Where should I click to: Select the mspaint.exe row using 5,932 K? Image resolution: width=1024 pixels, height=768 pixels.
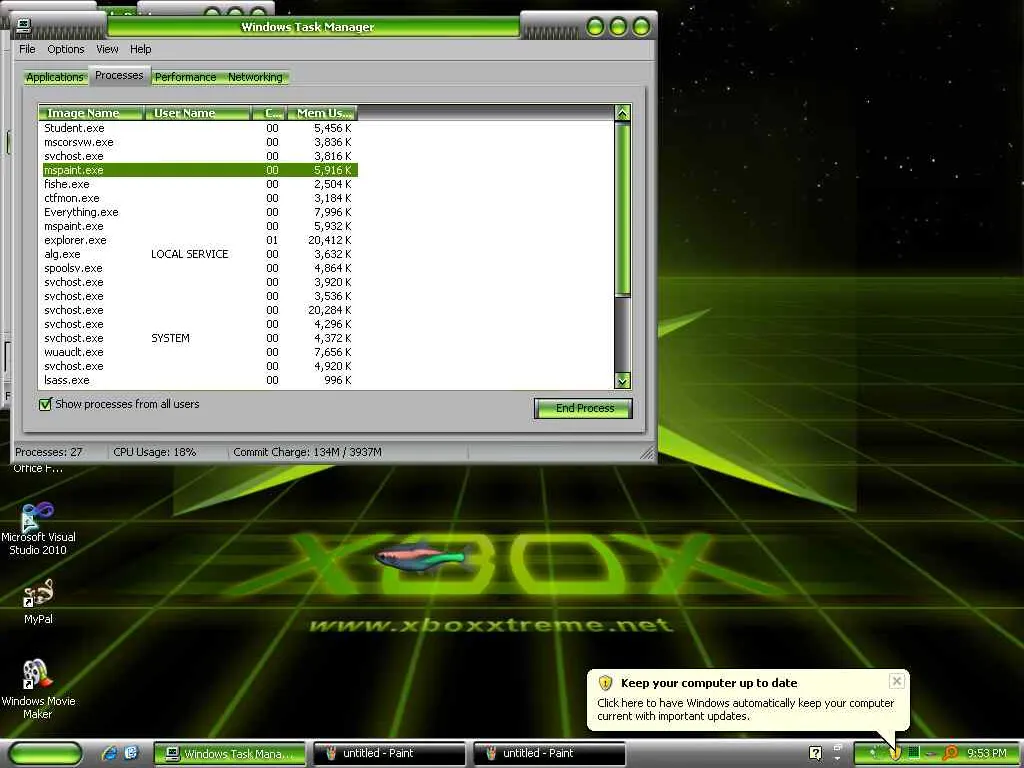point(199,226)
